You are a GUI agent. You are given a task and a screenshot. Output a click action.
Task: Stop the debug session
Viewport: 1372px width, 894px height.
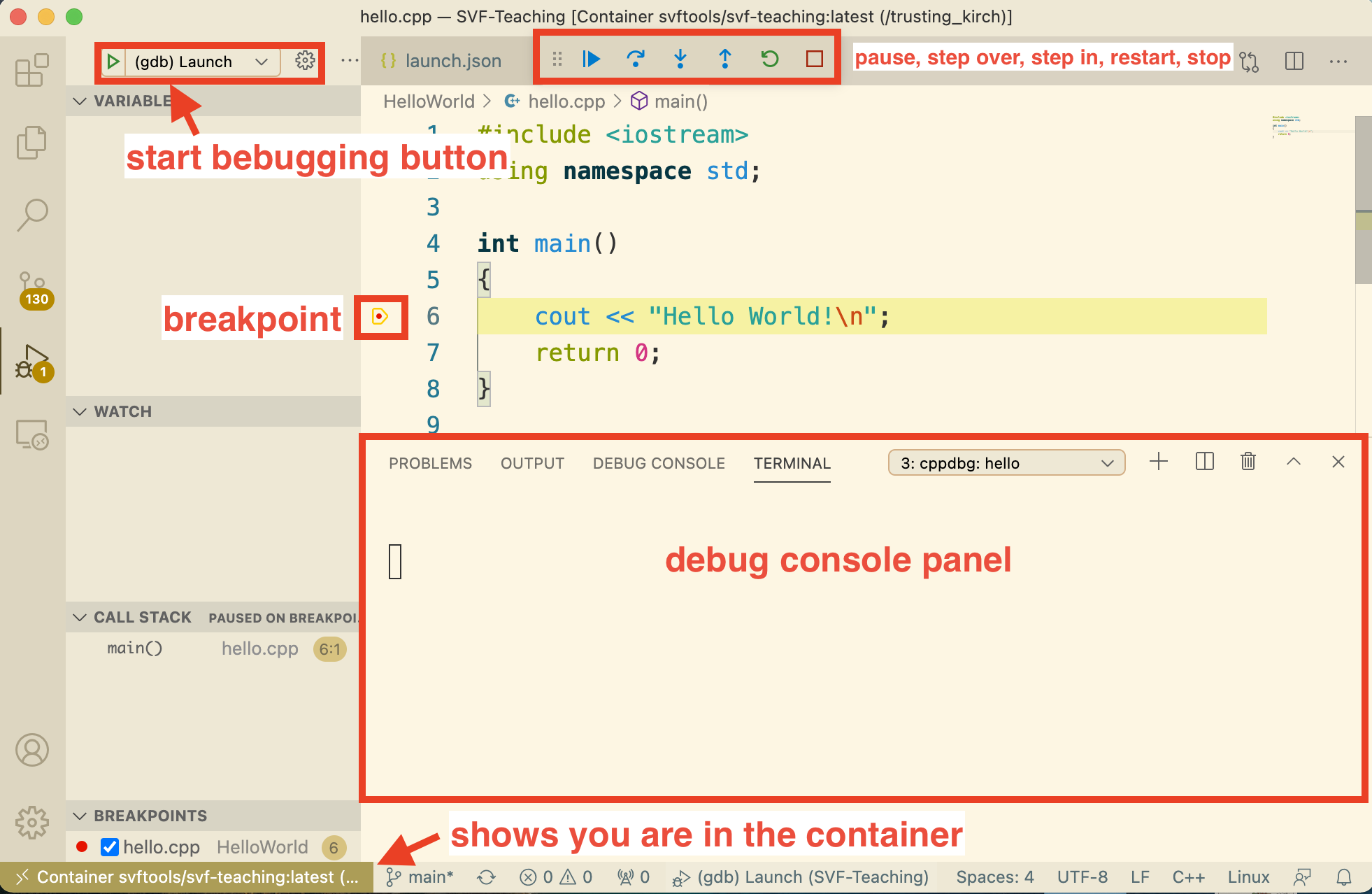[x=814, y=59]
